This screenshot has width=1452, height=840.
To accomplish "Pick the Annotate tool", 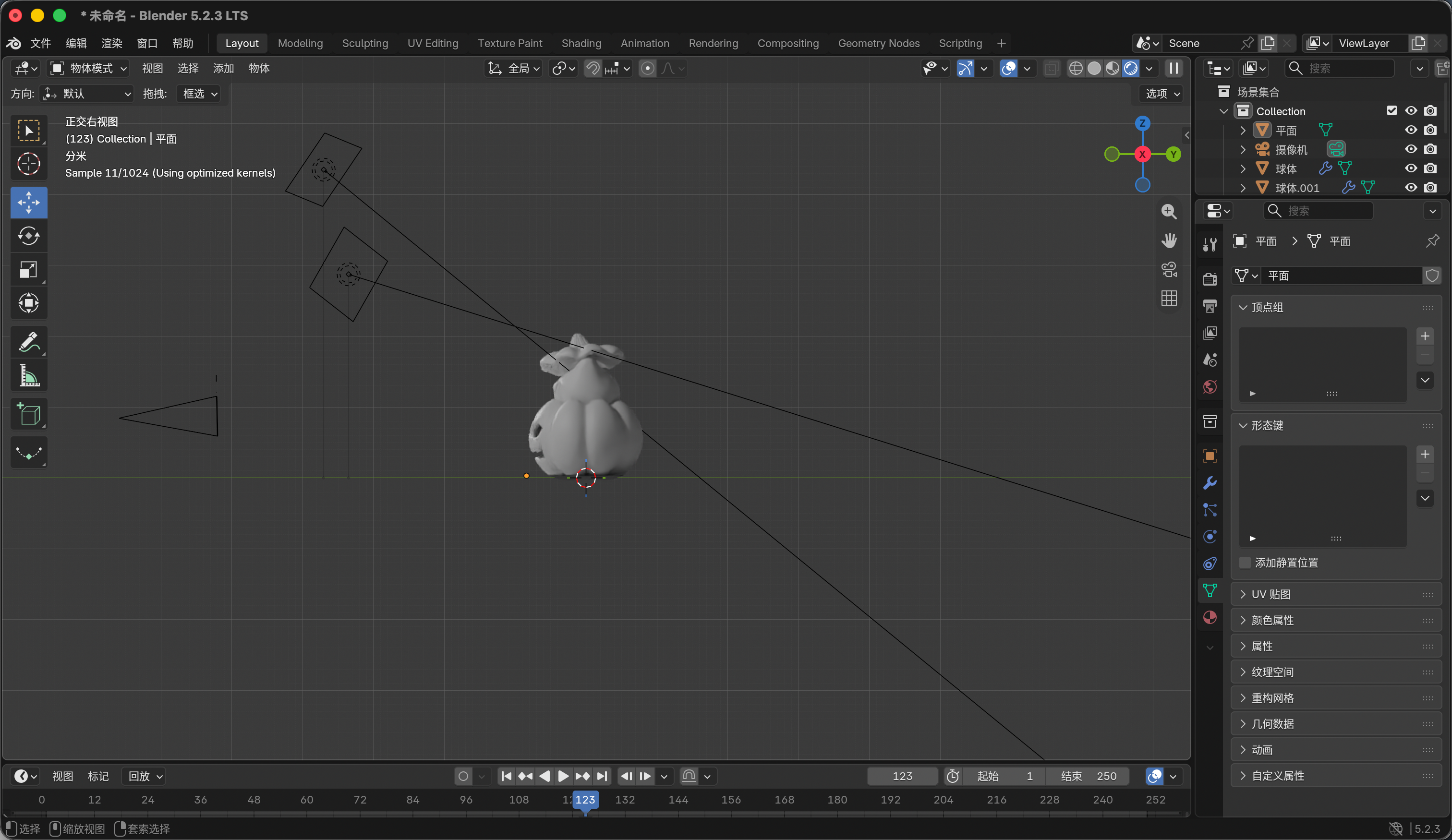I will point(29,342).
